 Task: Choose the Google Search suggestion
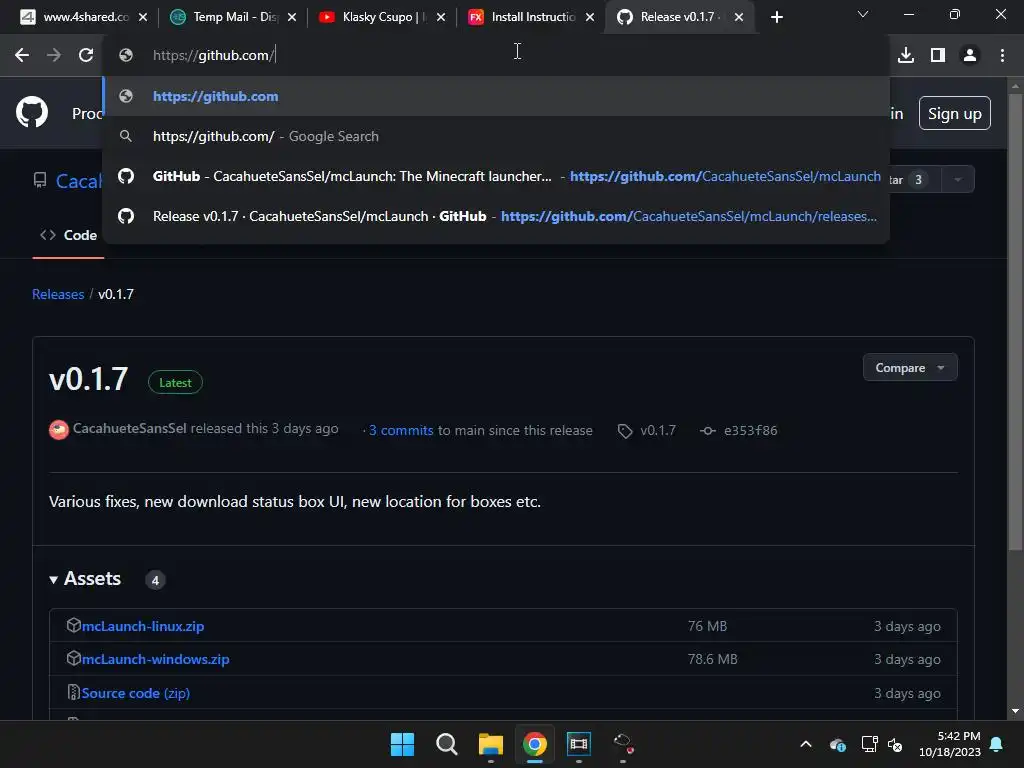(x=496, y=136)
